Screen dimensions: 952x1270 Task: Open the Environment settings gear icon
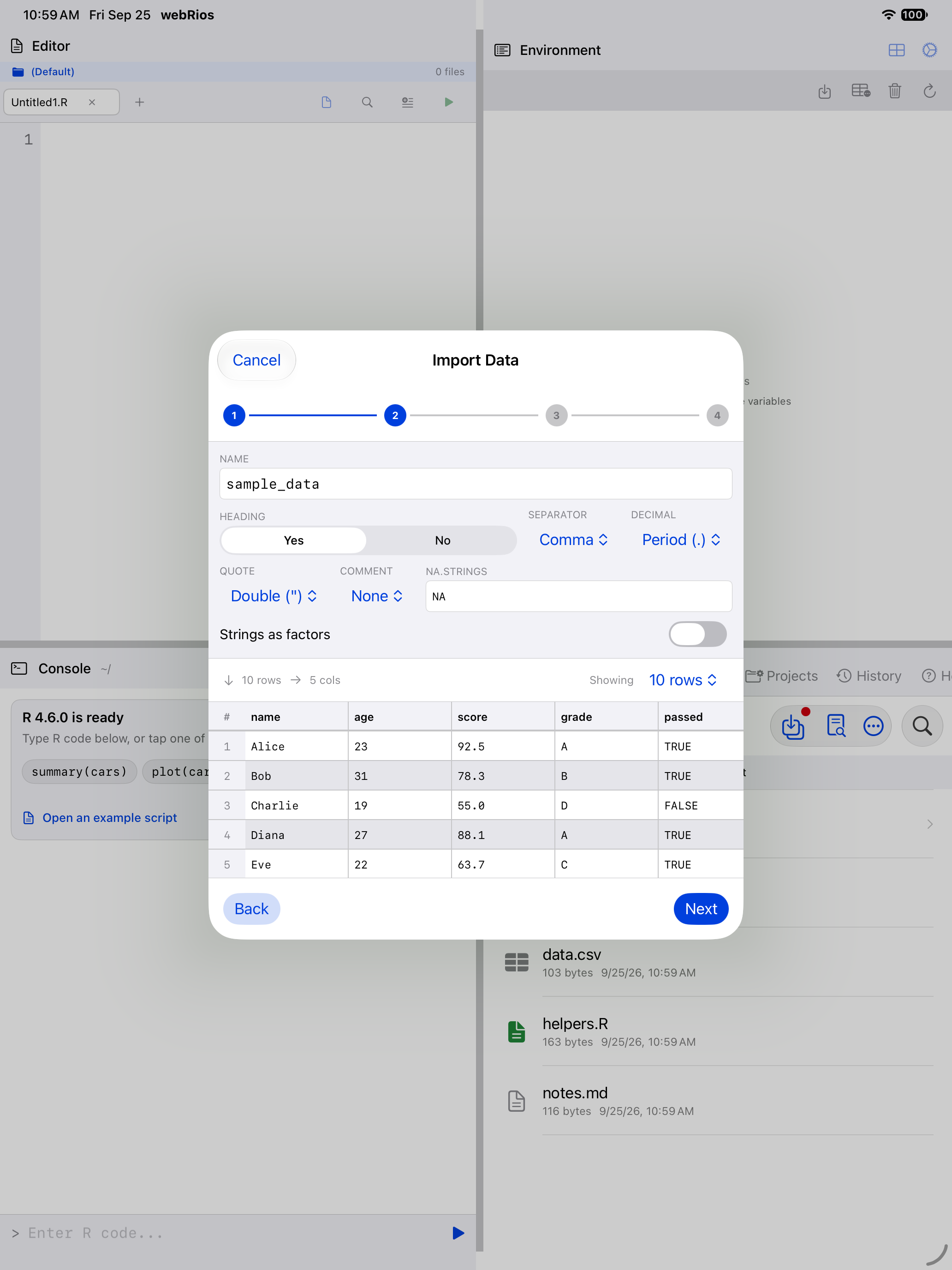[929, 50]
